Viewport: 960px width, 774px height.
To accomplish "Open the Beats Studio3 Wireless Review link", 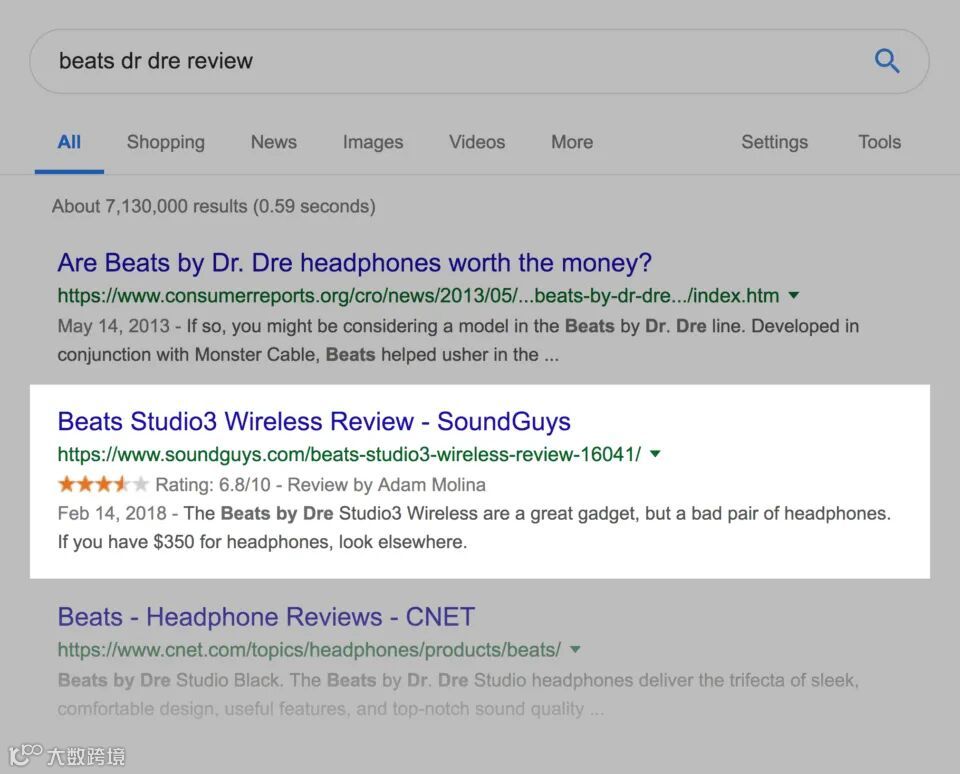I will click(x=314, y=421).
